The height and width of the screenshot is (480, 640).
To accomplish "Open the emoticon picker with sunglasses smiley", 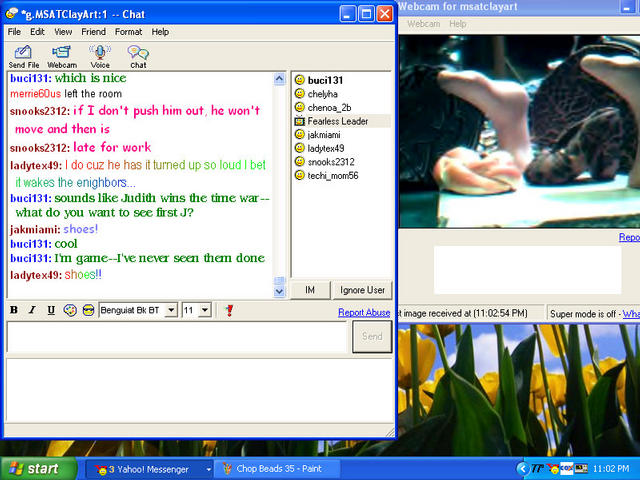I will [88, 310].
